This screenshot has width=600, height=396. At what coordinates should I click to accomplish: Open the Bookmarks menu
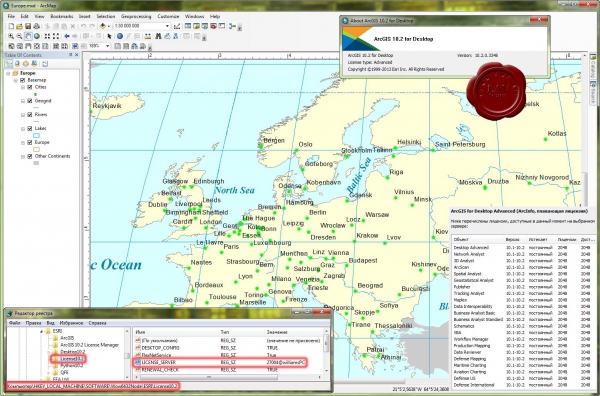[62, 16]
